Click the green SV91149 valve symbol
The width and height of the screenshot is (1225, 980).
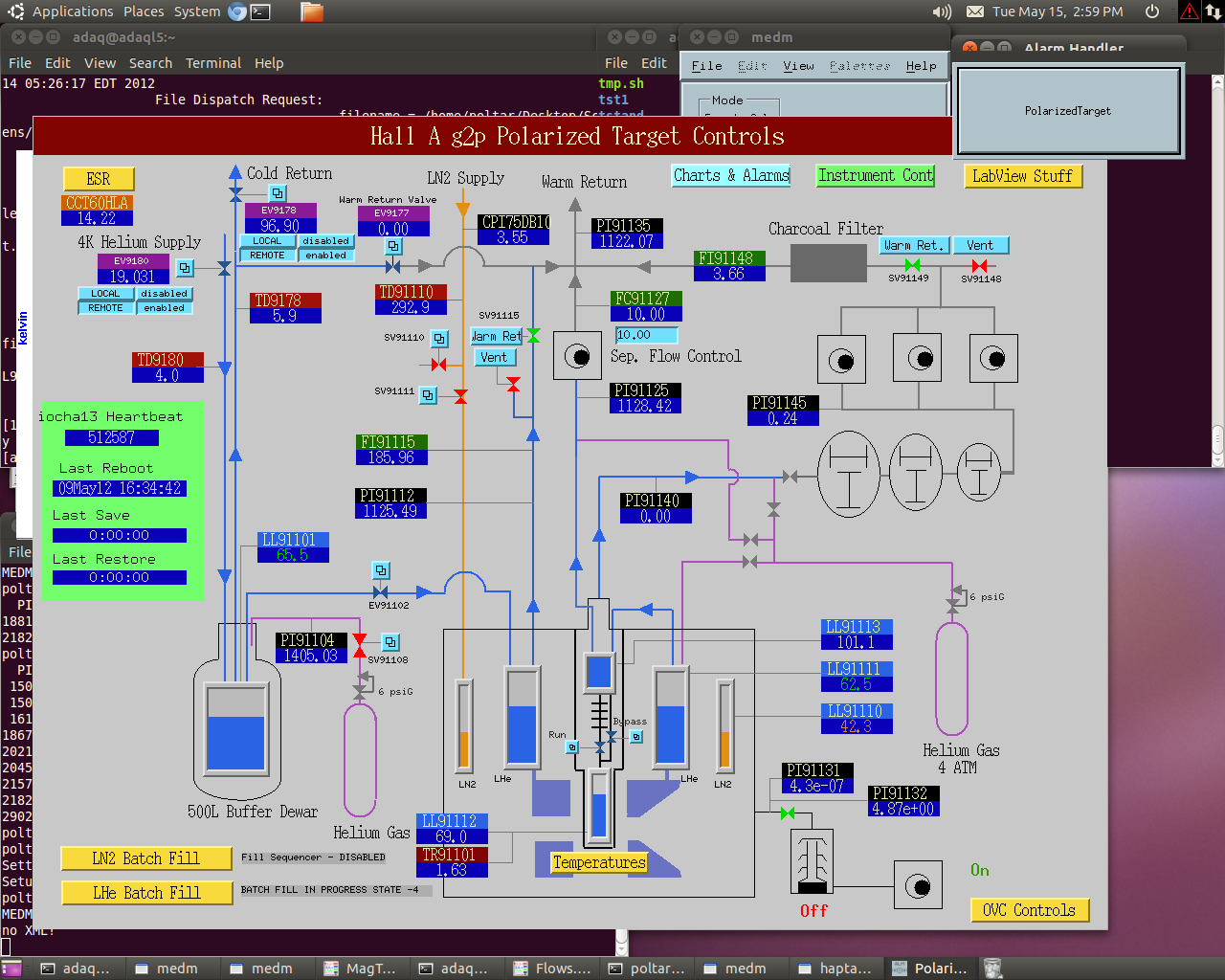point(913,265)
